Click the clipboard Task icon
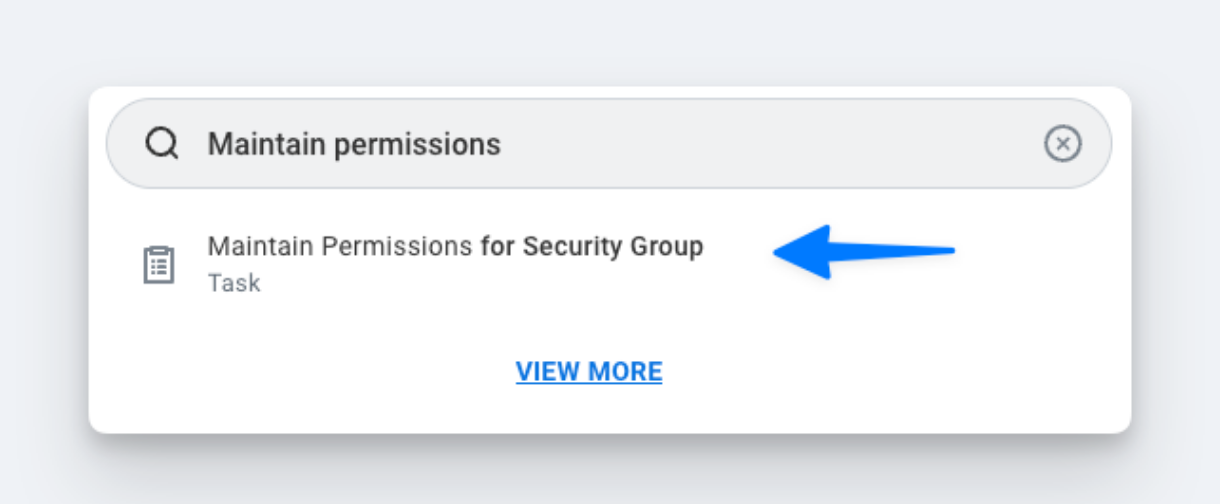 coord(158,265)
